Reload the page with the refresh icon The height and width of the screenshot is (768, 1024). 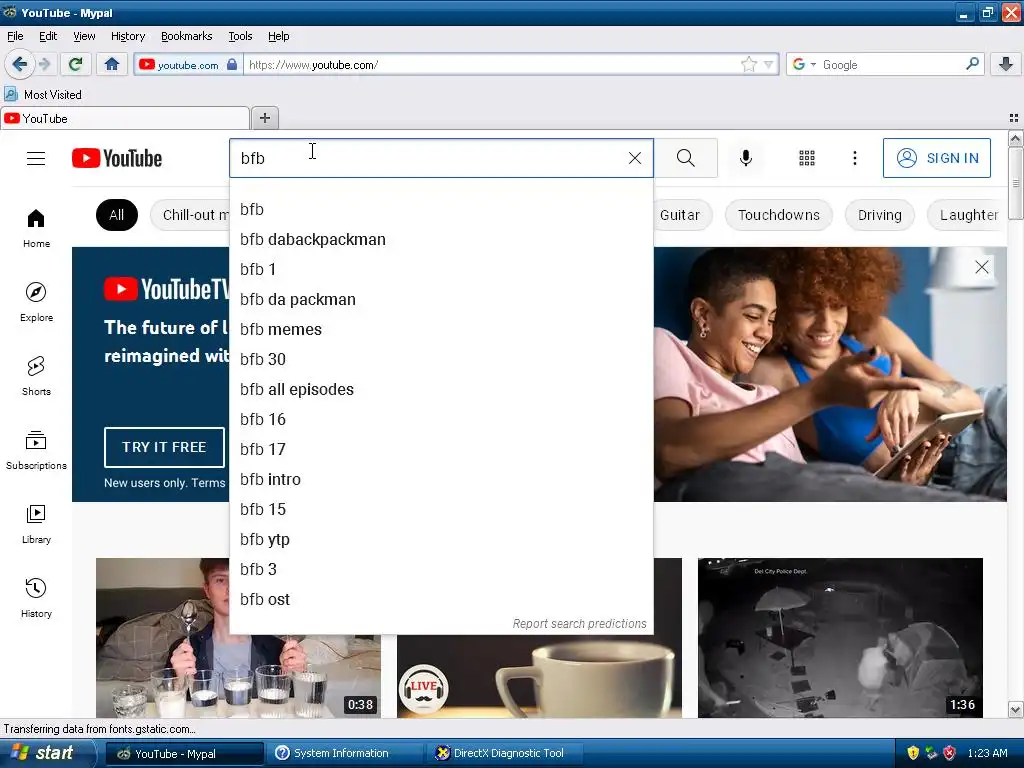click(75, 64)
